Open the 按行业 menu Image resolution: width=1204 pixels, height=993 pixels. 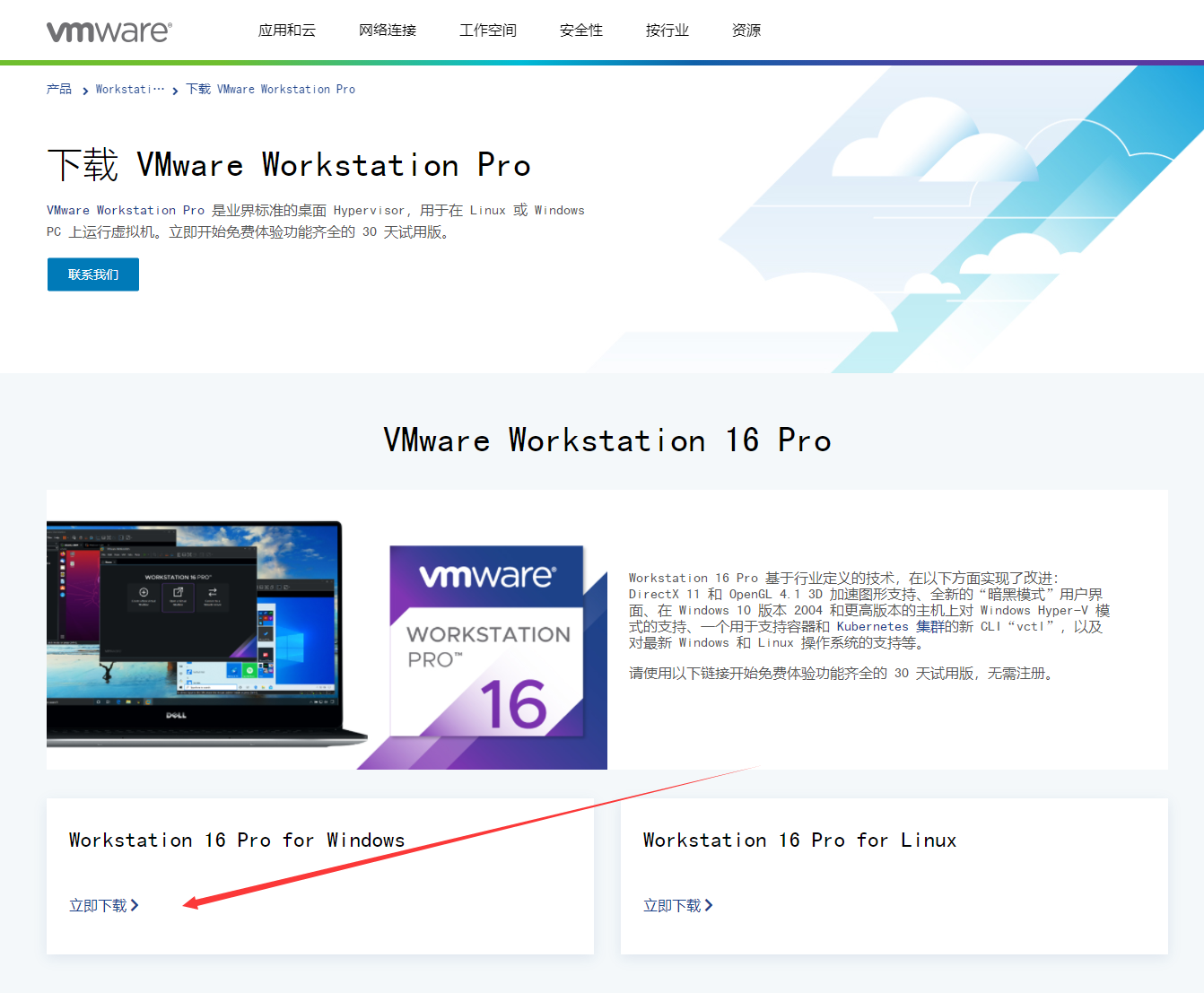coord(667,30)
